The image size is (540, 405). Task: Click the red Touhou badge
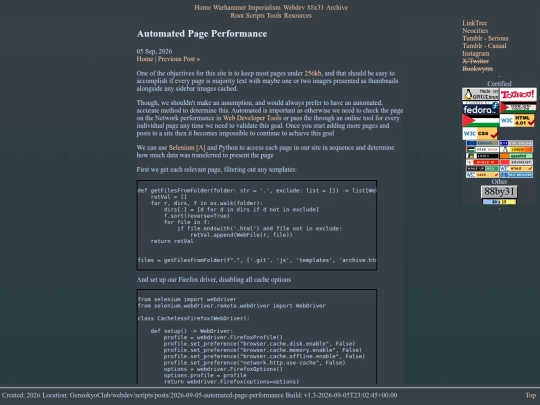pyautogui.click(x=518, y=94)
